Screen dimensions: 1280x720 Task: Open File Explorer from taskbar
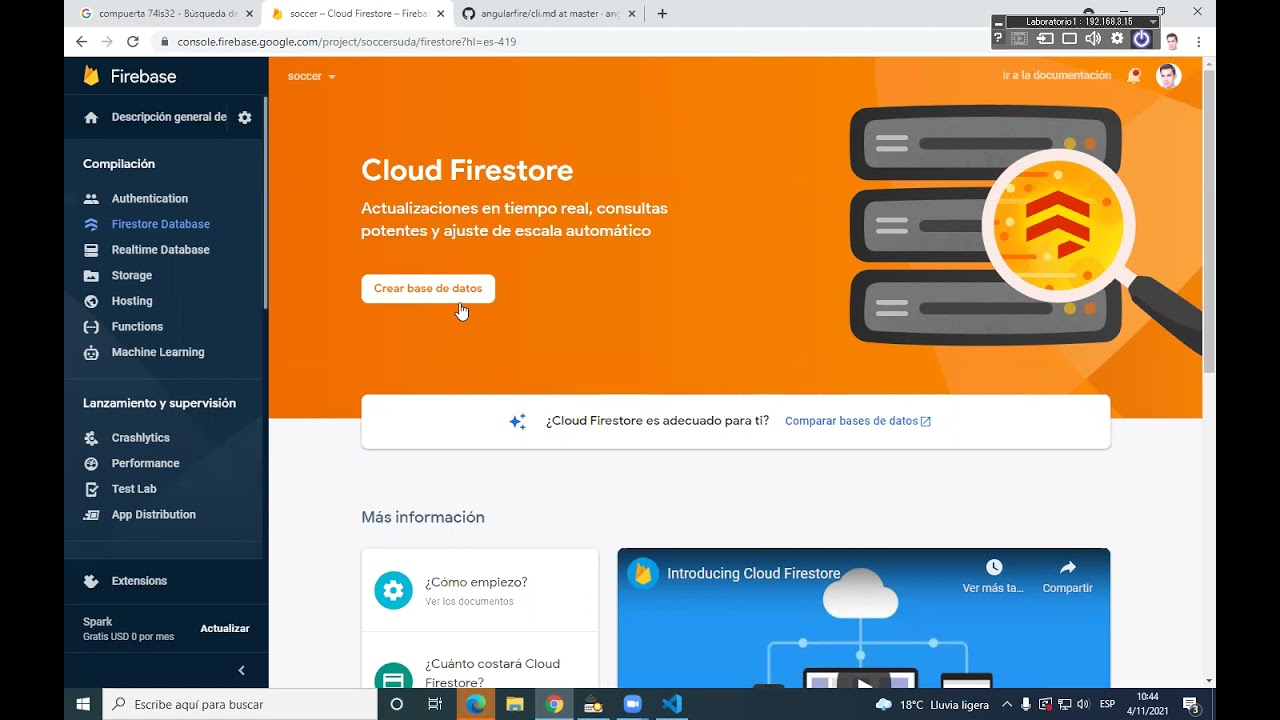515,704
